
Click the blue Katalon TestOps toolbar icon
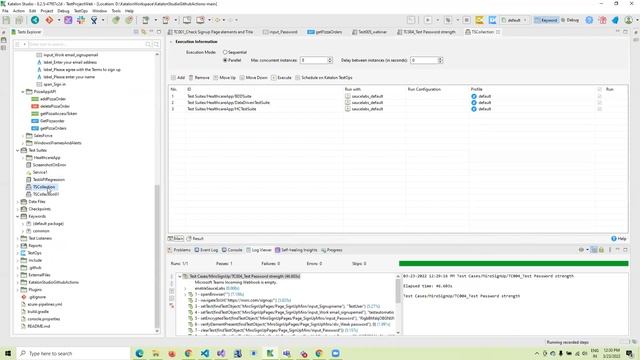point(35,20)
